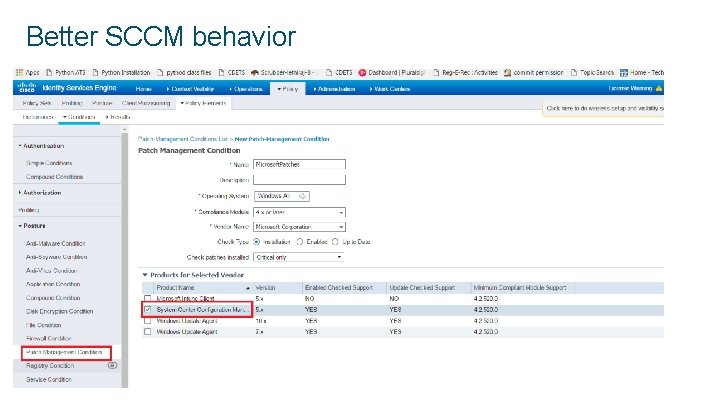720x405 pixels.
Task: Open the Policy menu
Action: pos(288,89)
